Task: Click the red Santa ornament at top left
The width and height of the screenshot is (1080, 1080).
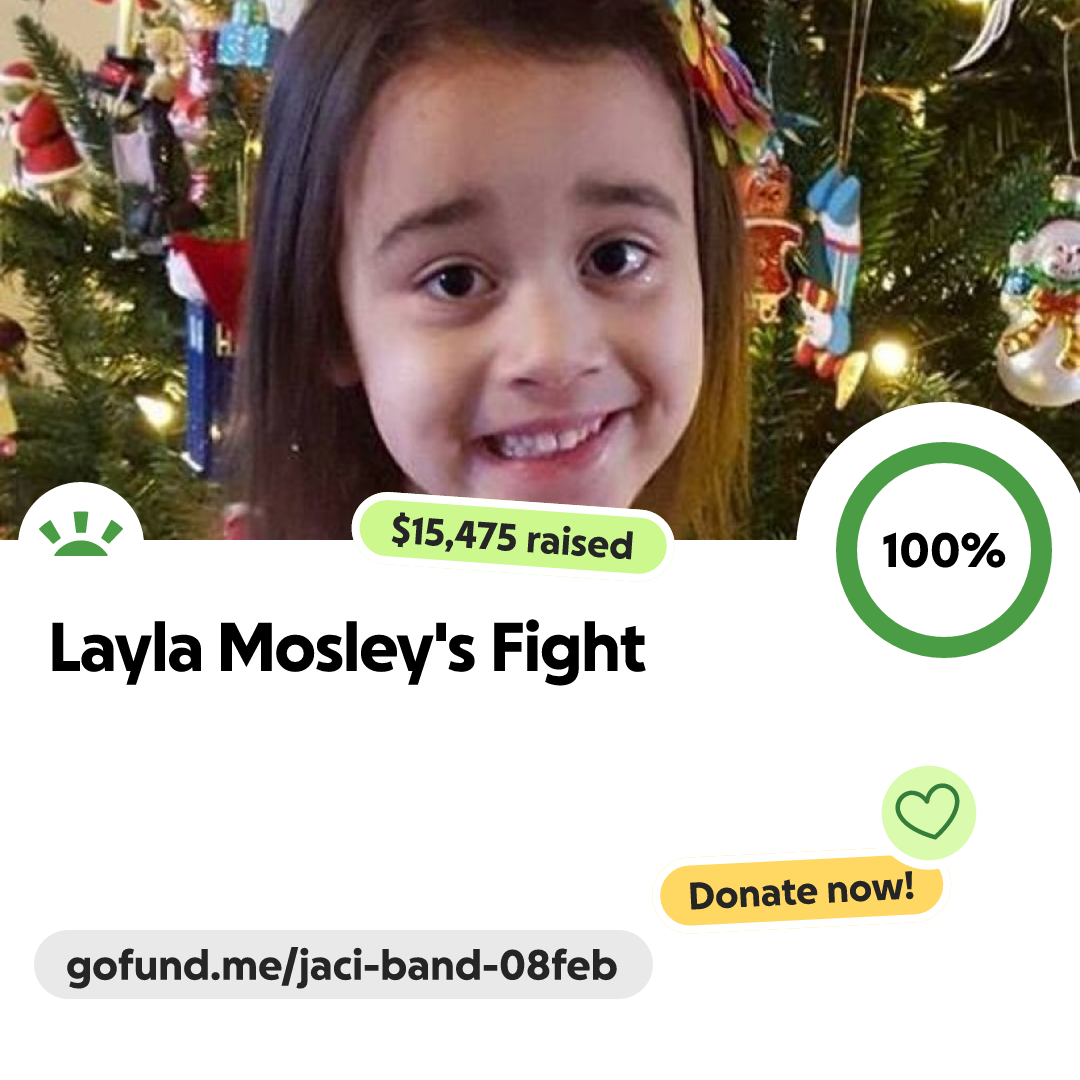Action: pos(41,131)
